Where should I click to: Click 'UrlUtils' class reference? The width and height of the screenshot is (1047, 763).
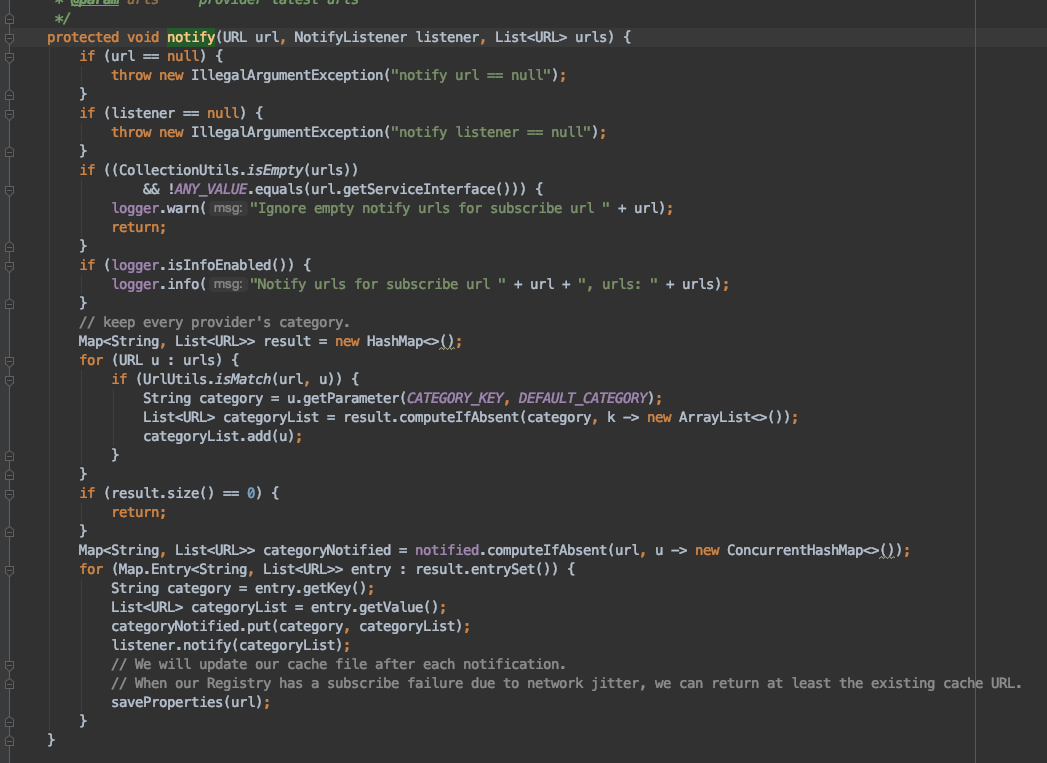point(174,379)
